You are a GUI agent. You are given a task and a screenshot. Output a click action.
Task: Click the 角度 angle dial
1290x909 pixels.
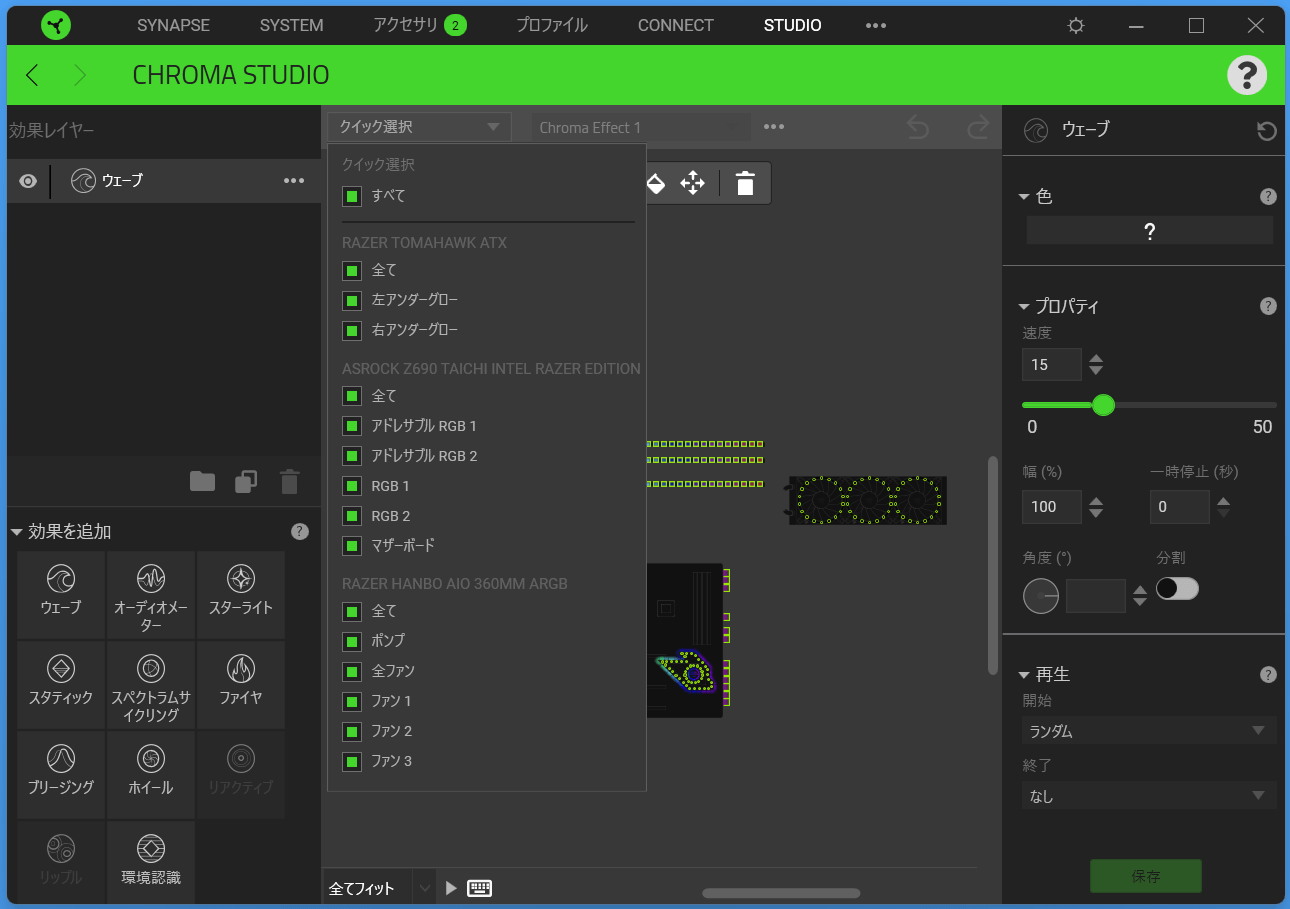1041,596
